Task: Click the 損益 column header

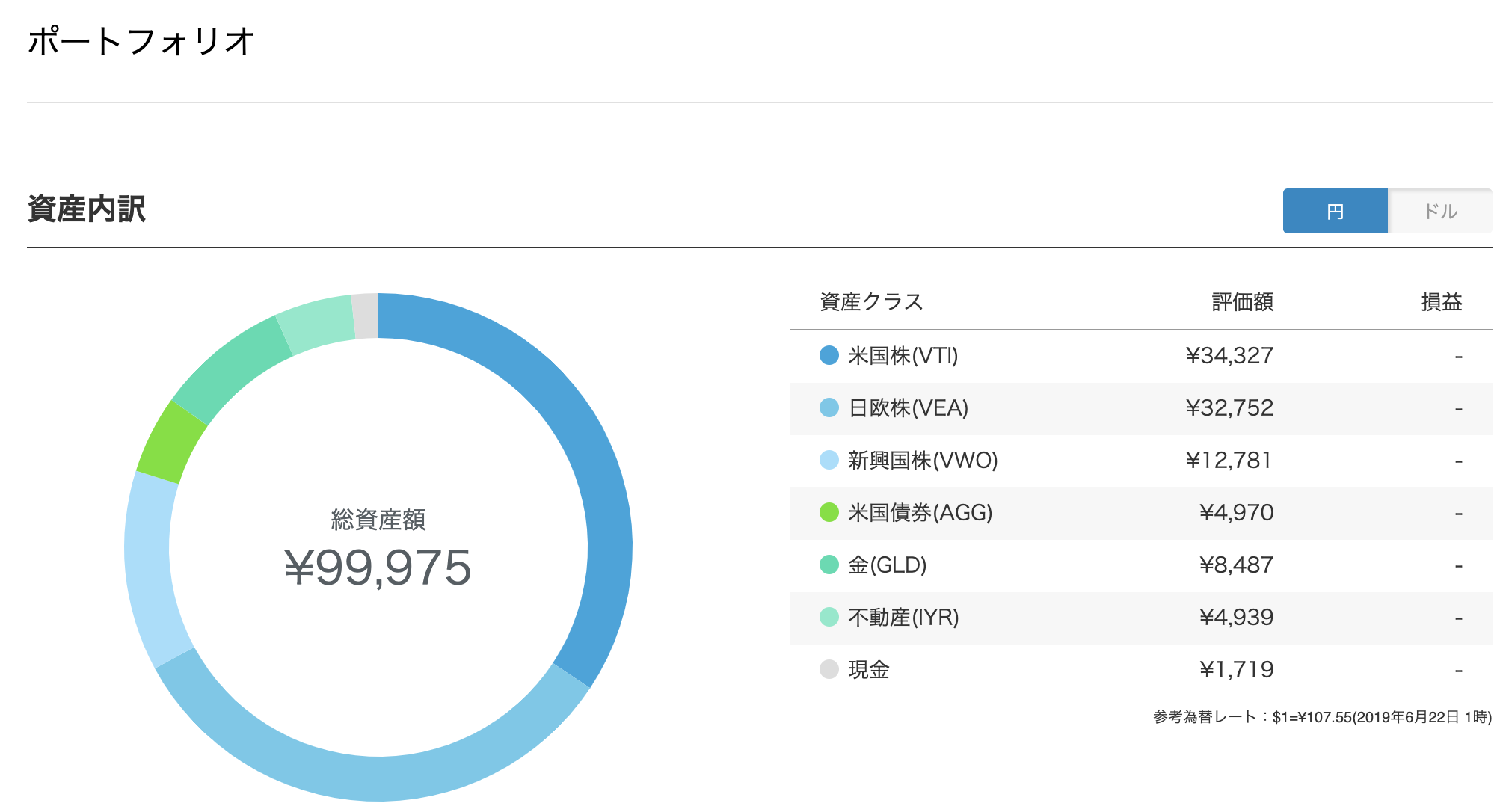Action: click(x=1441, y=302)
